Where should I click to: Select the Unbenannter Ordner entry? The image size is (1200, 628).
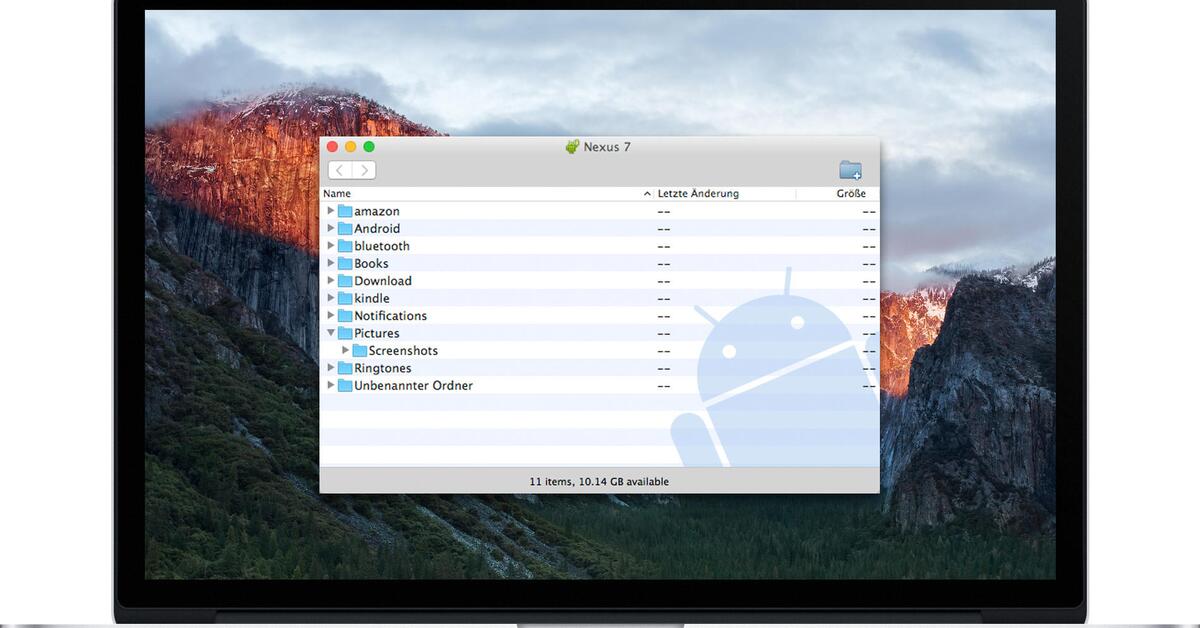tap(412, 385)
